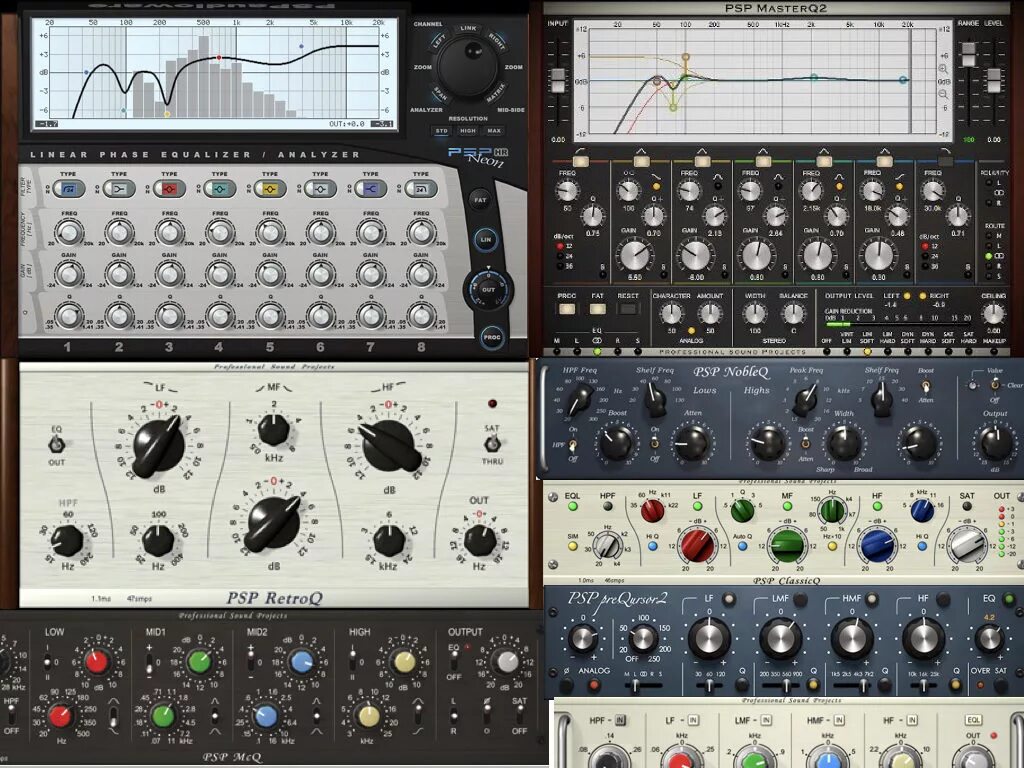
Task: Select band 2 shelf filter type icon in Neon
Action: pyautogui.click(x=119, y=189)
